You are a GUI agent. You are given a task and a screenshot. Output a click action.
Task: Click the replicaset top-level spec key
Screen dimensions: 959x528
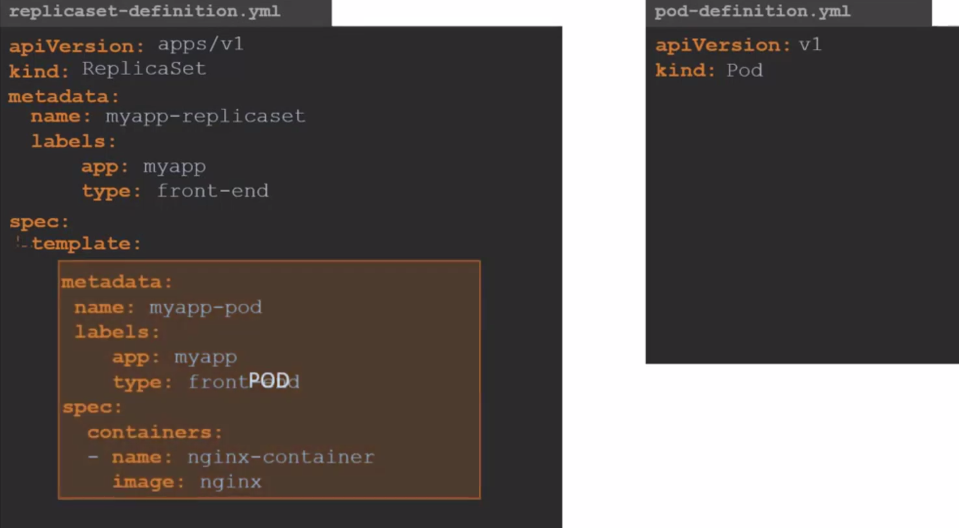pyautogui.click(x=39, y=221)
